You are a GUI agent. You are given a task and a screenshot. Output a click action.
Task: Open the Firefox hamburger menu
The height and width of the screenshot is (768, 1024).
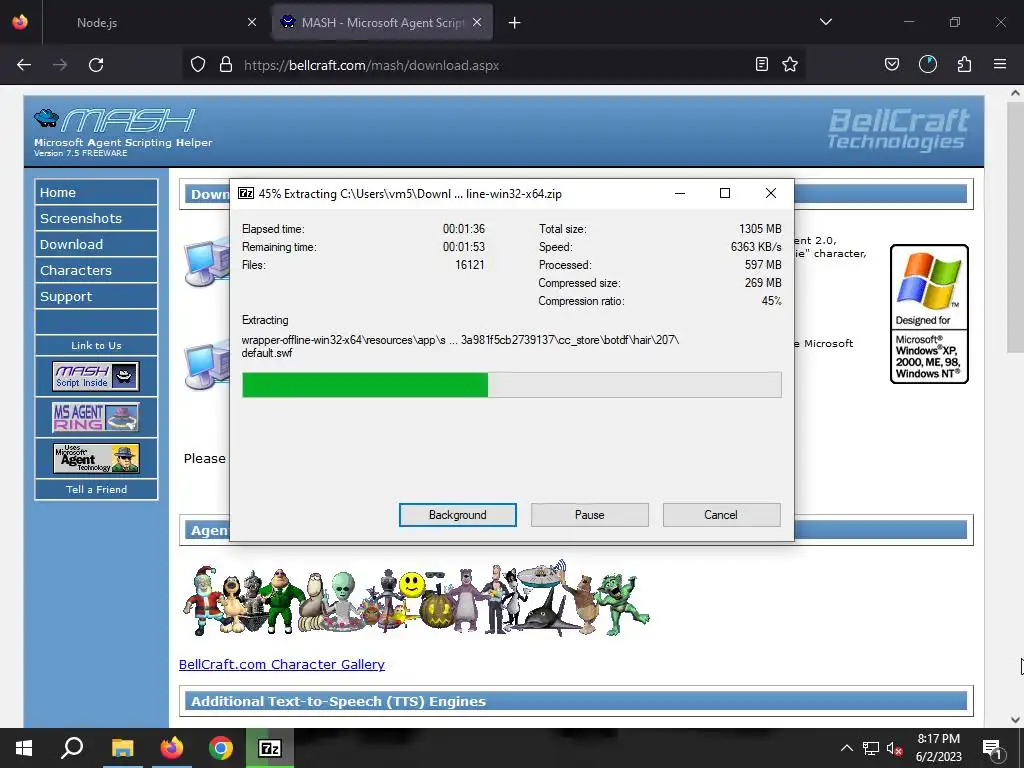[x=1000, y=65]
